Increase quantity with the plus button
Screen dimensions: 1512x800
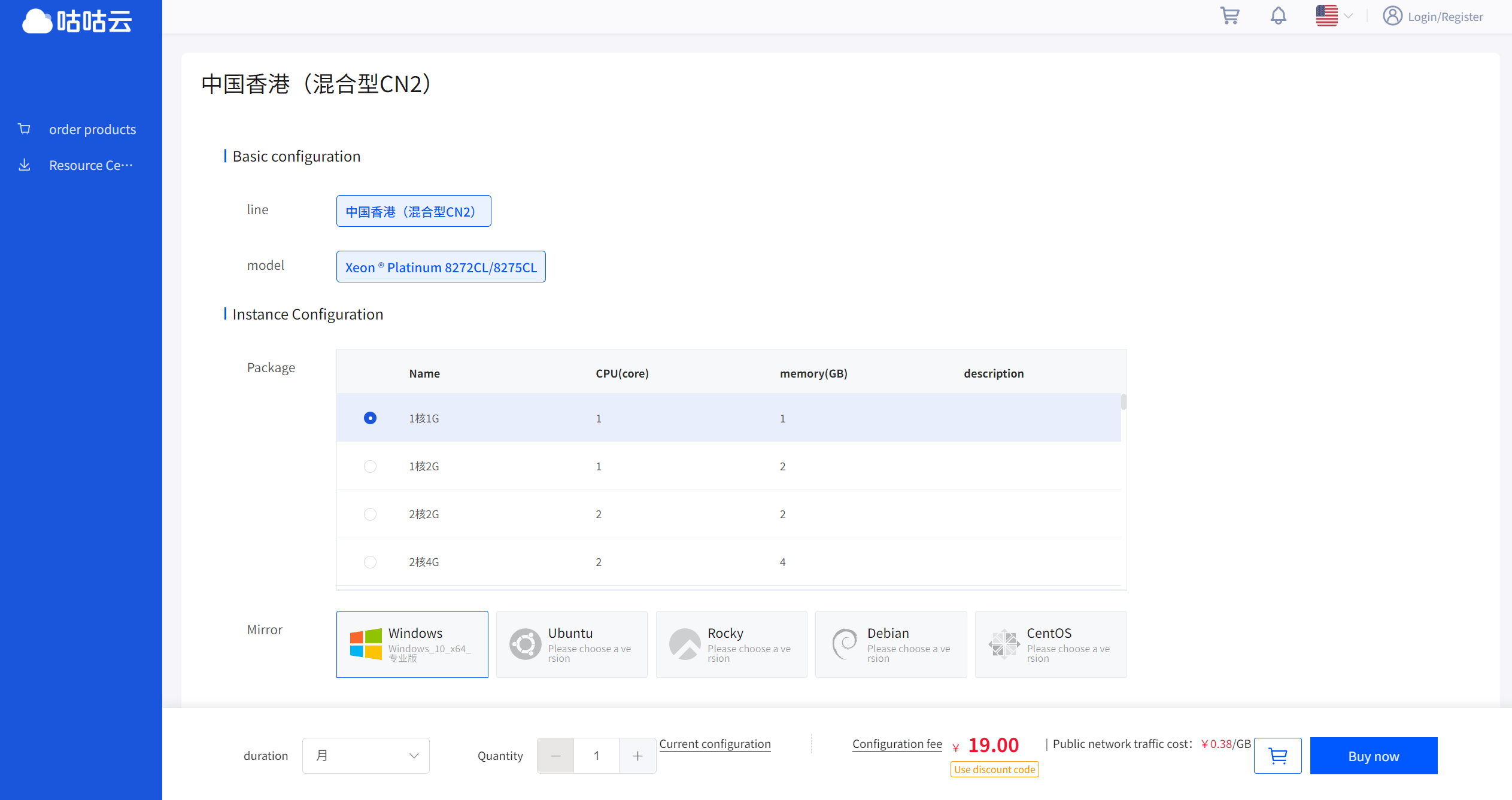[637, 756]
